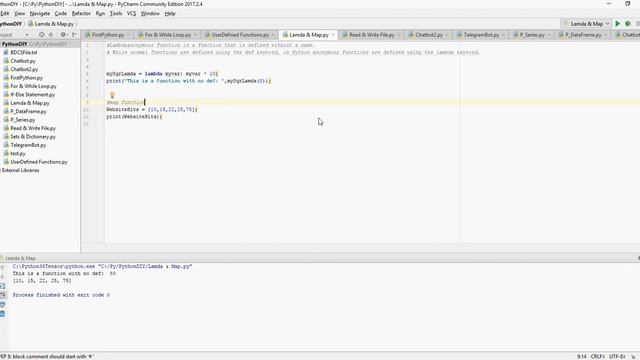Place cursor on the print(WebsiteHits) line
Image resolution: width=640 pixels, height=360 pixels.
point(134,117)
